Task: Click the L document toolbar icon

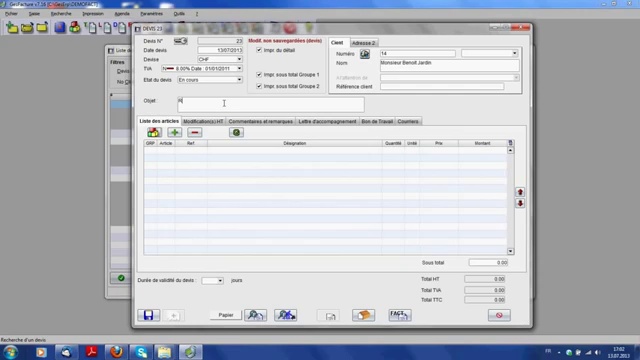Action: (x=105, y=27)
